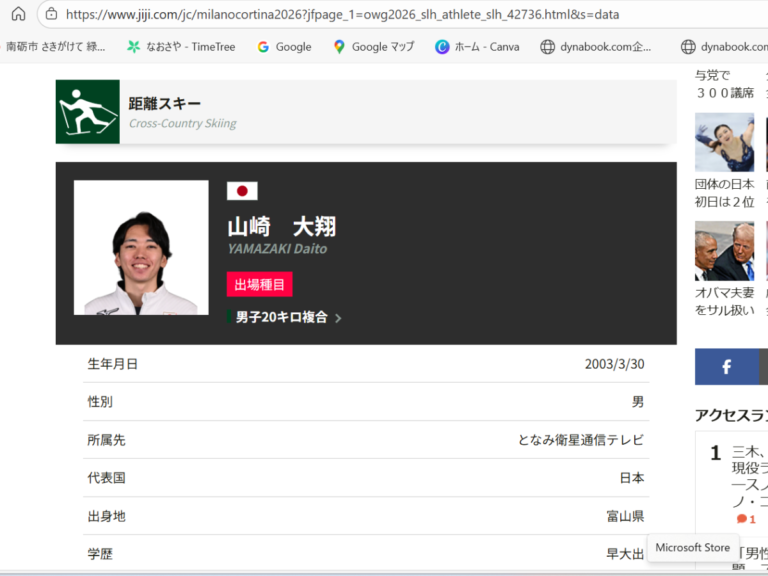Click the education value 早大出
The image size is (768, 576).
625,554
